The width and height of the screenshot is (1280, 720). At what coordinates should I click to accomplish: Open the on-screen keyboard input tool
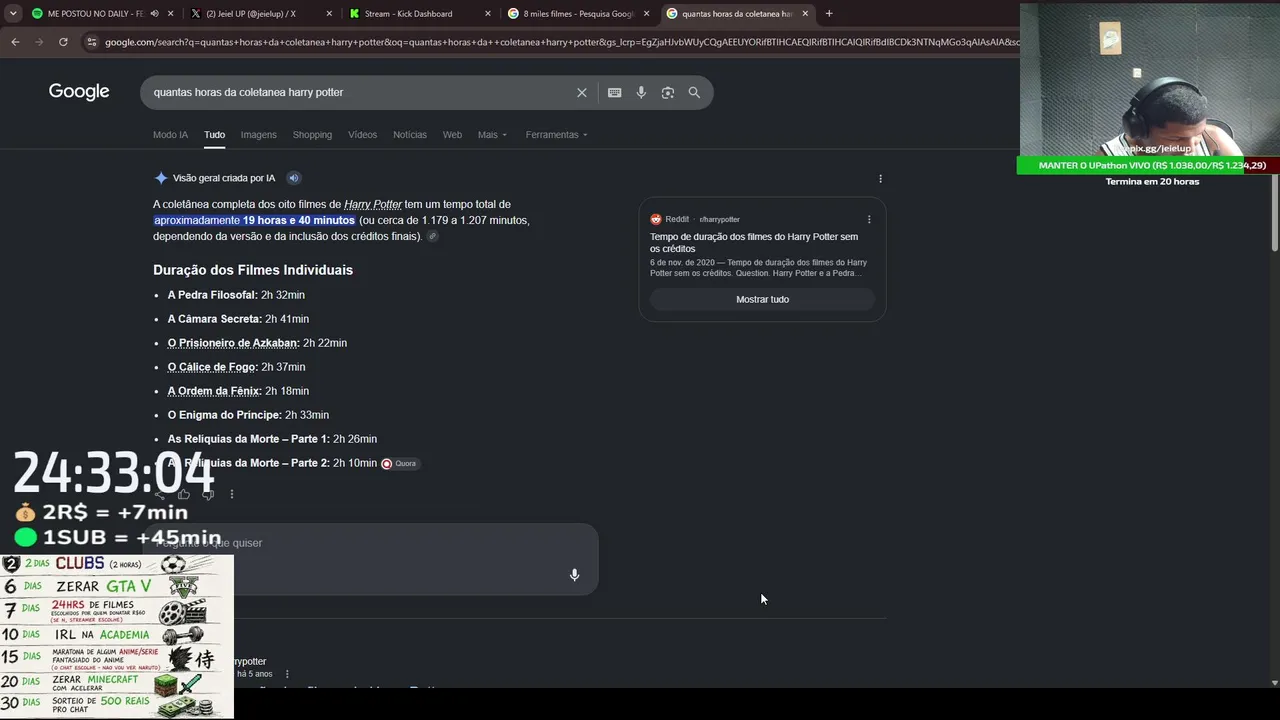[x=615, y=92]
